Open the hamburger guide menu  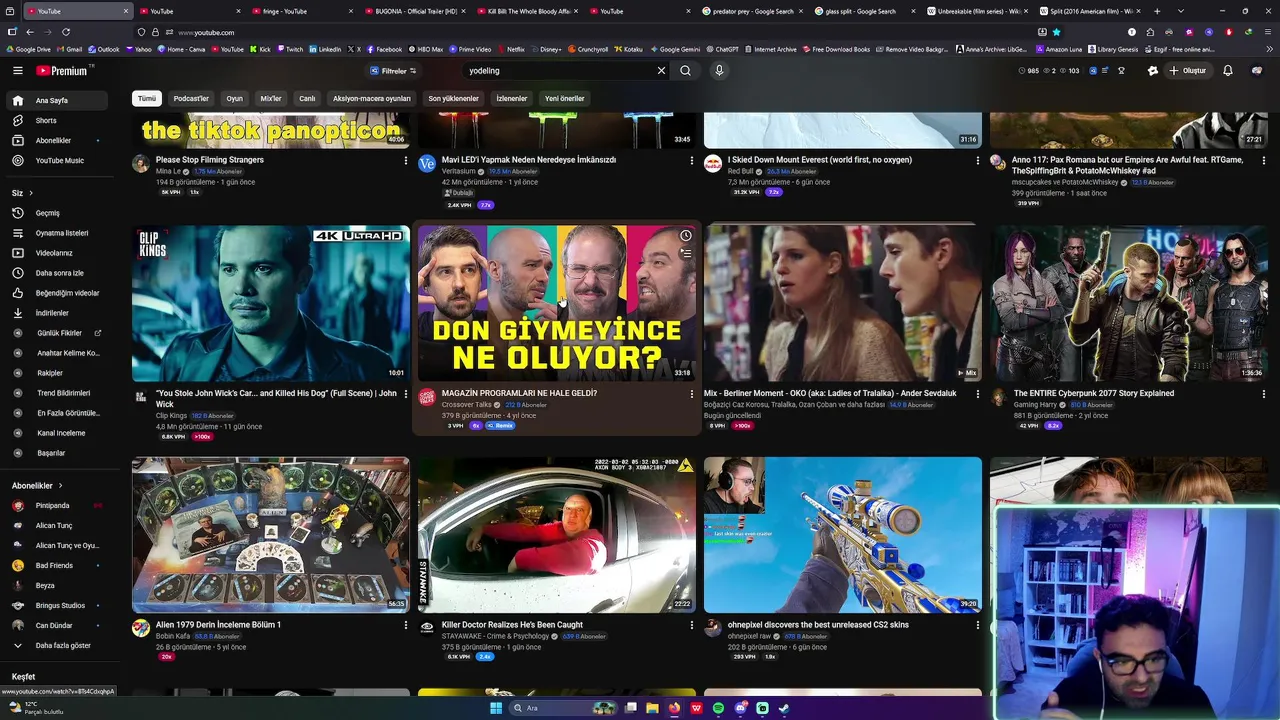tap(17, 71)
